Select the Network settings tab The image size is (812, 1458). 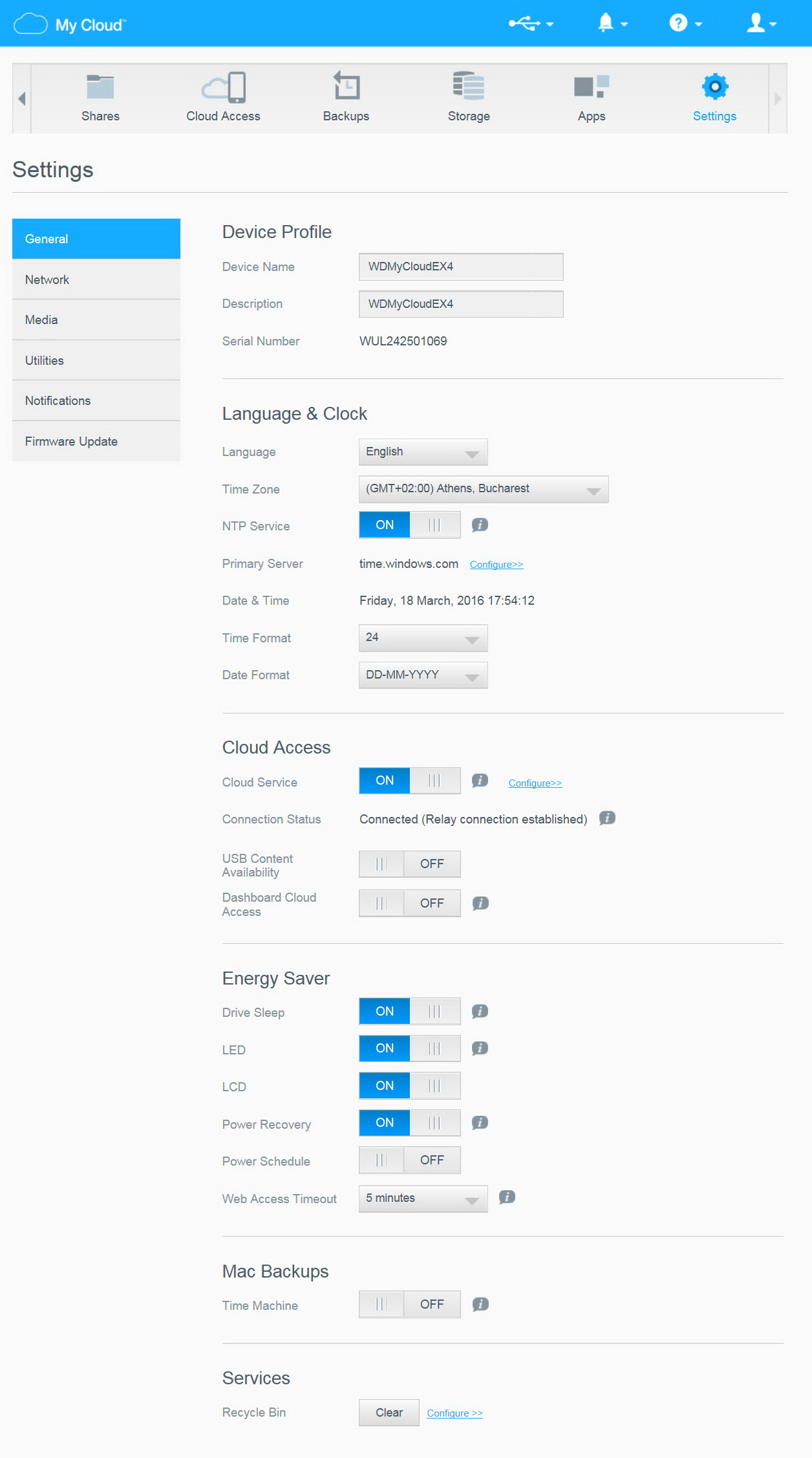(x=96, y=279)
